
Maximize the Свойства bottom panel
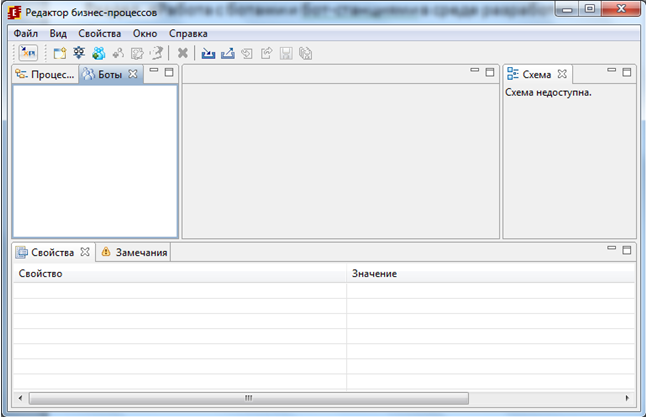(x=627, y=250)
